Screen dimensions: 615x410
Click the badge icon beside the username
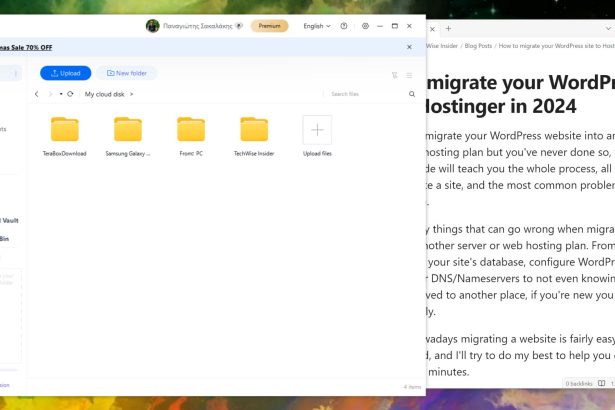pyautogui.click(x=239, y=26)
